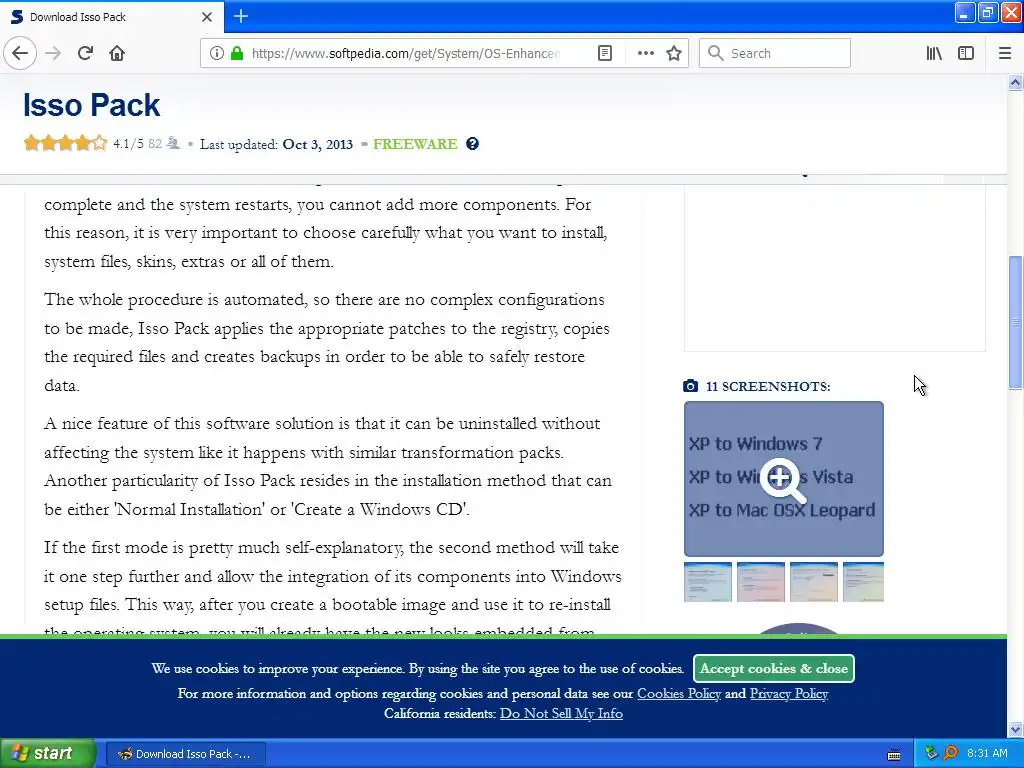Open a new tab with plus button
The width and height of the screenshot is (1024, 768).
tap(240, 16)
